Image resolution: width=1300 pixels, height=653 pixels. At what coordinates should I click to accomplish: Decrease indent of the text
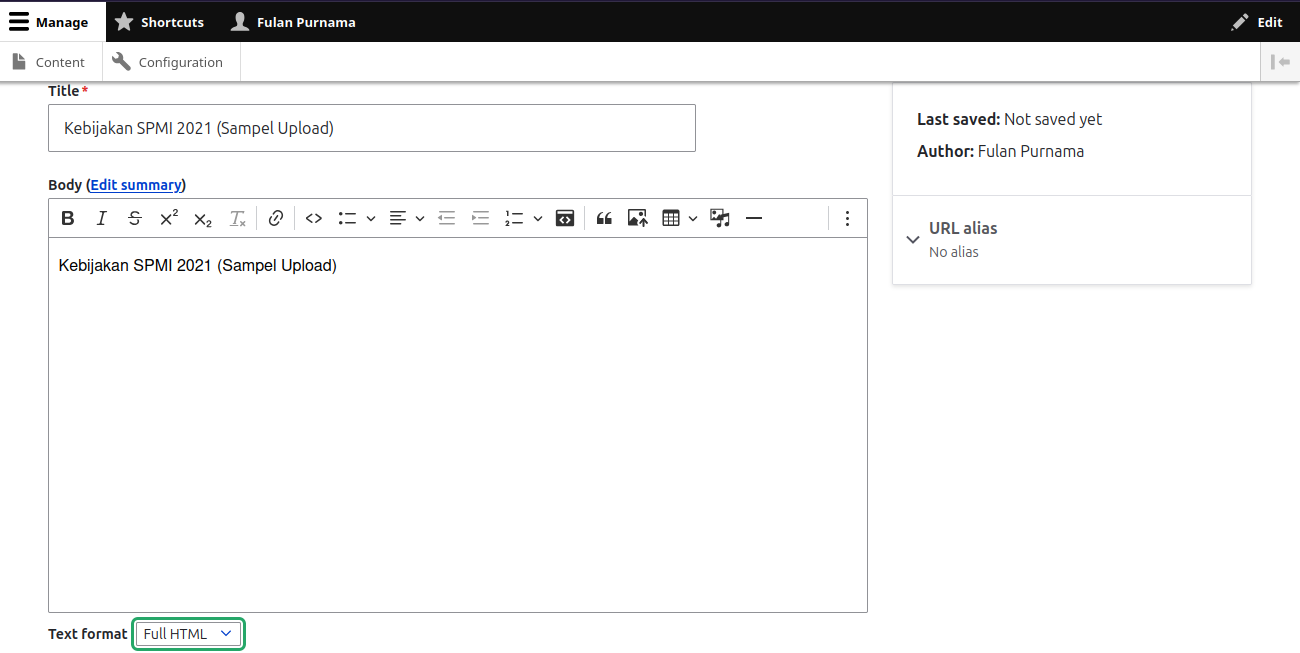(x=447, y=218)
